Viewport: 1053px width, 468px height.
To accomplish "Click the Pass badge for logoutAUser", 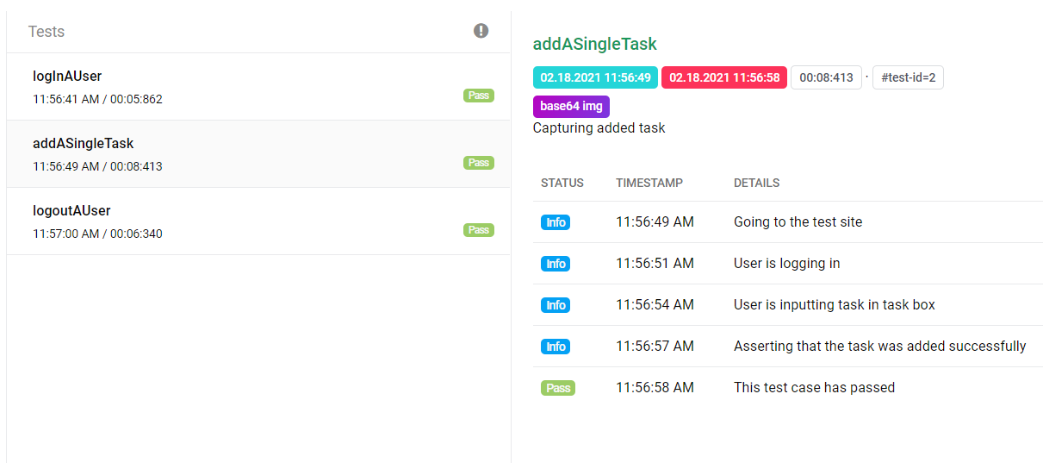I will pos(478,230).
